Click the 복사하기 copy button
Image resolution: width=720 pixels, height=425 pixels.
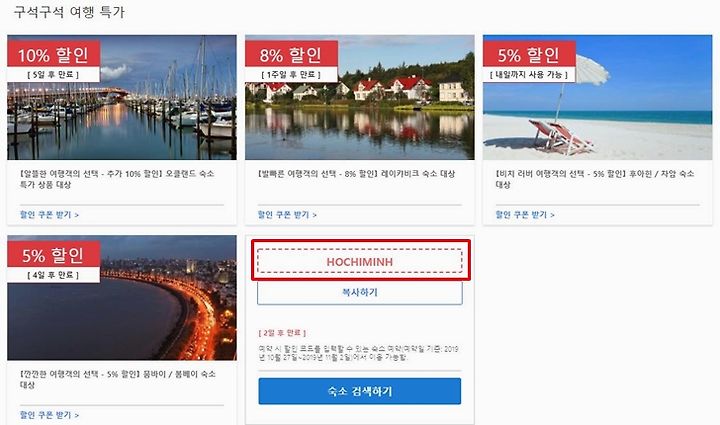pyautogui.click(x=360, y=292)
